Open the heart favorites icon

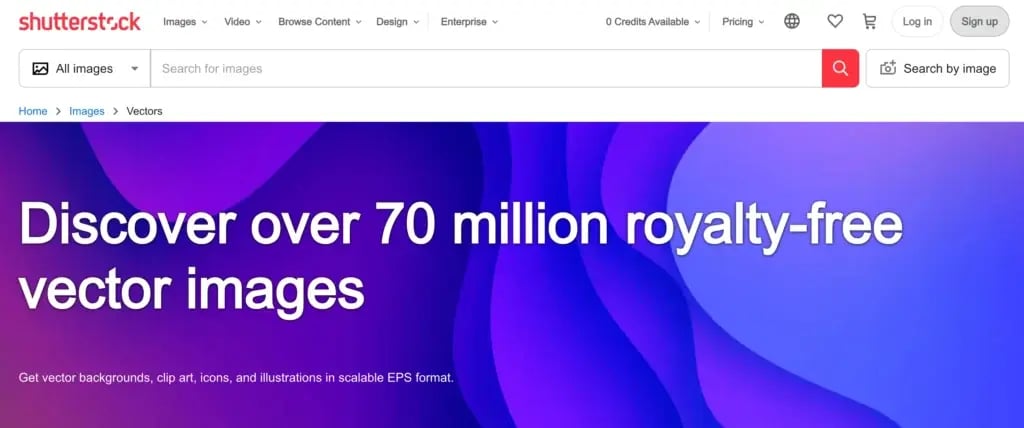tap(835, 21)
